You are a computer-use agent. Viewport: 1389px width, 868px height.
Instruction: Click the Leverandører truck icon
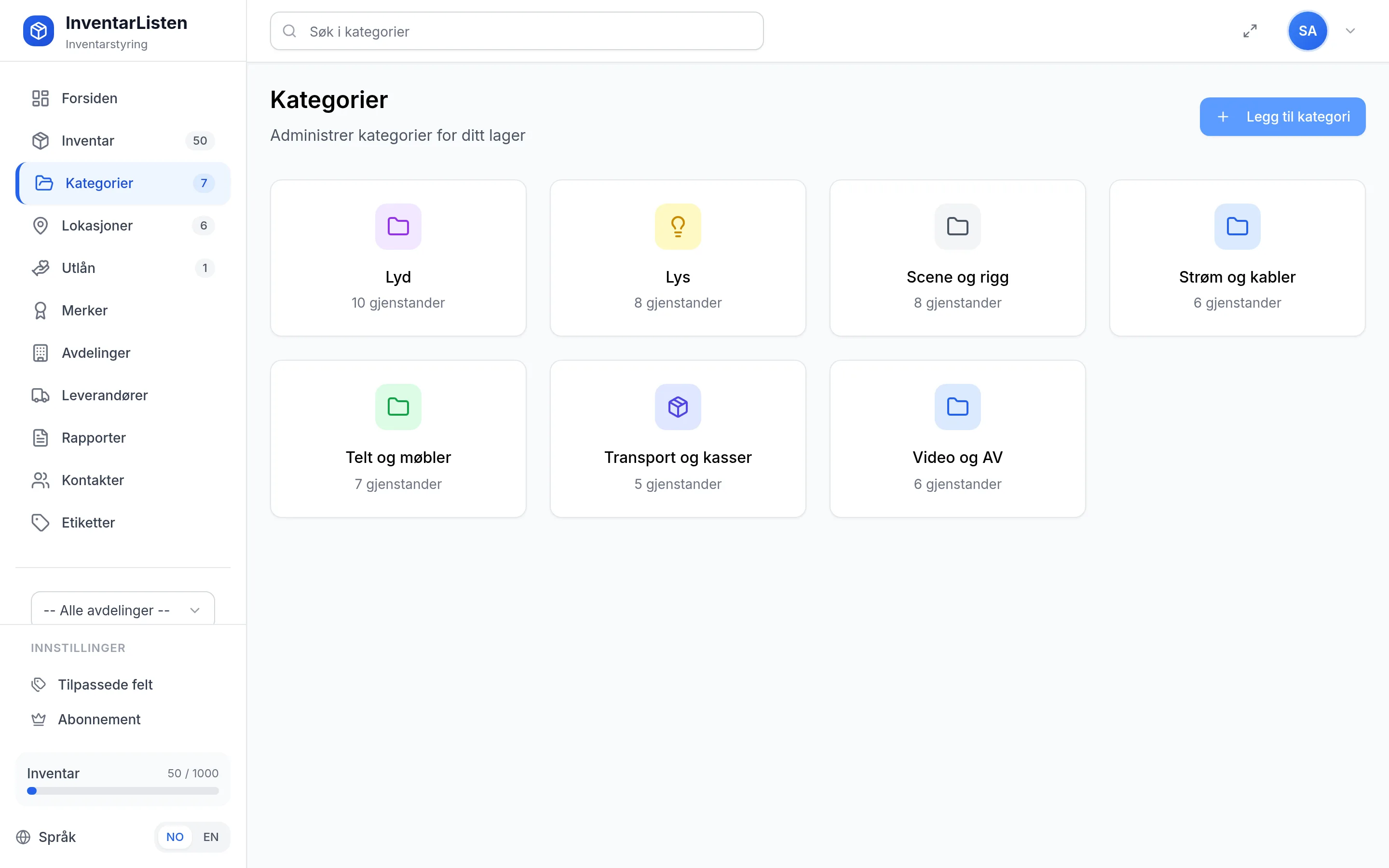click(40, 395)
